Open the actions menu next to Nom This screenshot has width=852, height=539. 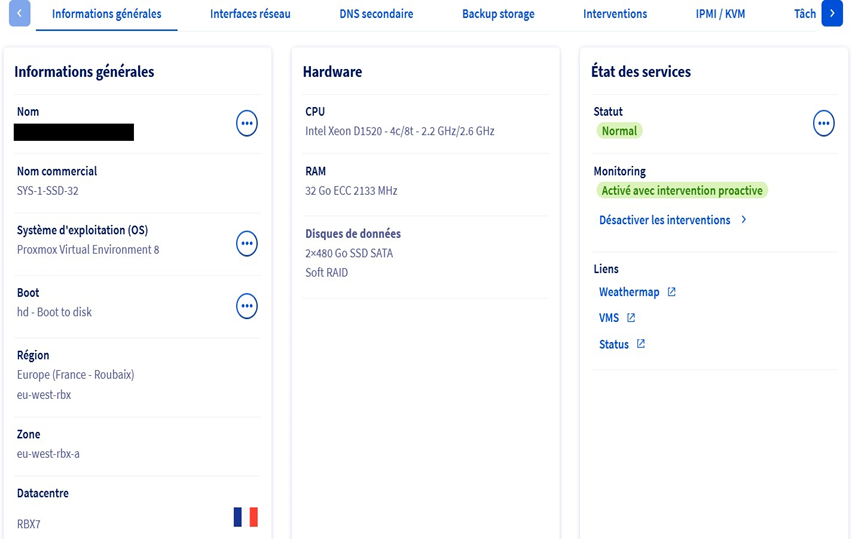(247, 123)
